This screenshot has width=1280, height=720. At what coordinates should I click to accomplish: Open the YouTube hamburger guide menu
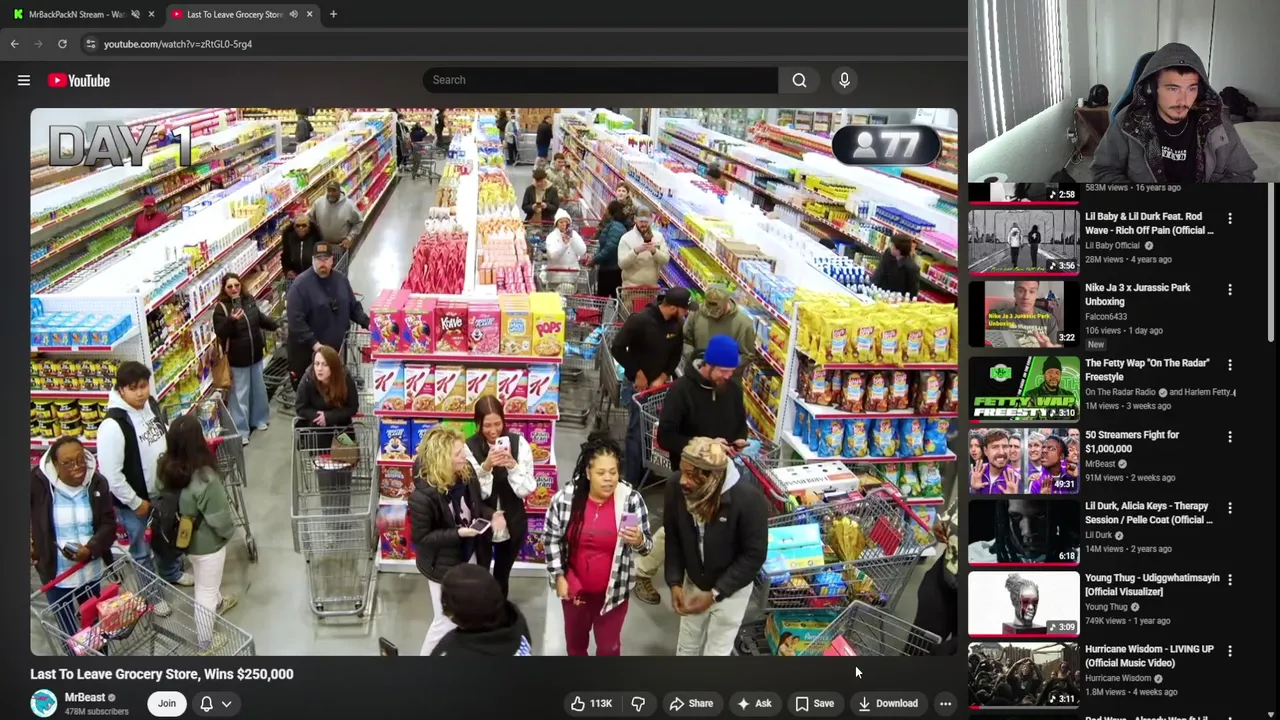click(x=24, y=80)
